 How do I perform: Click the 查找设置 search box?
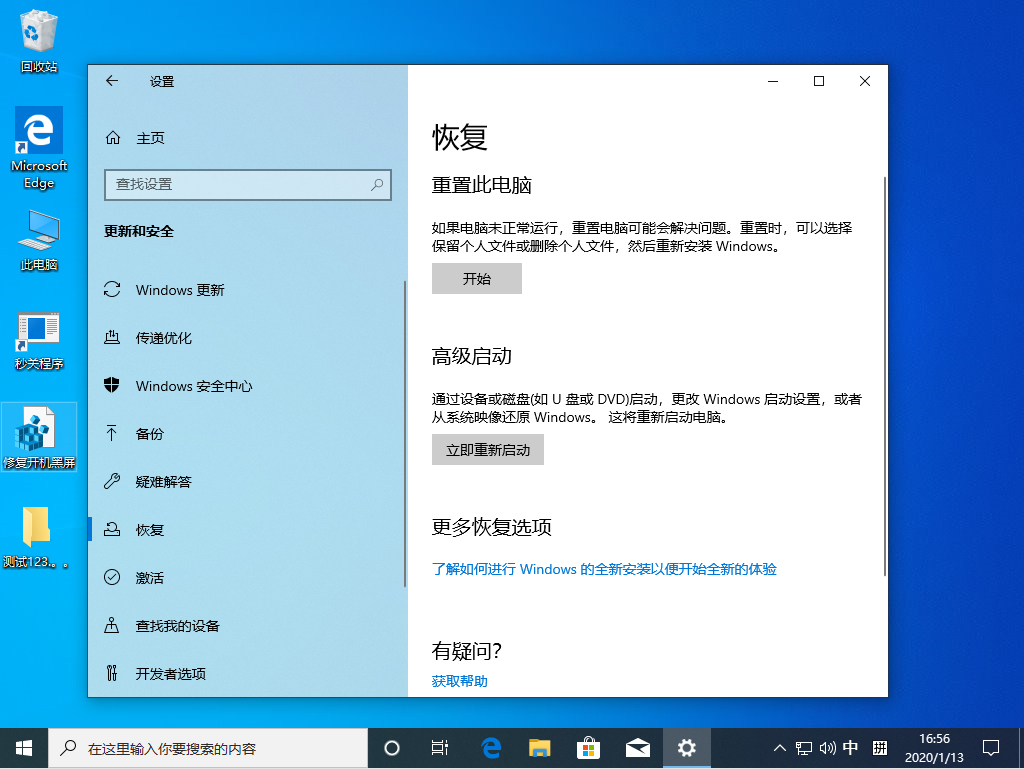(x=247, y=185)
